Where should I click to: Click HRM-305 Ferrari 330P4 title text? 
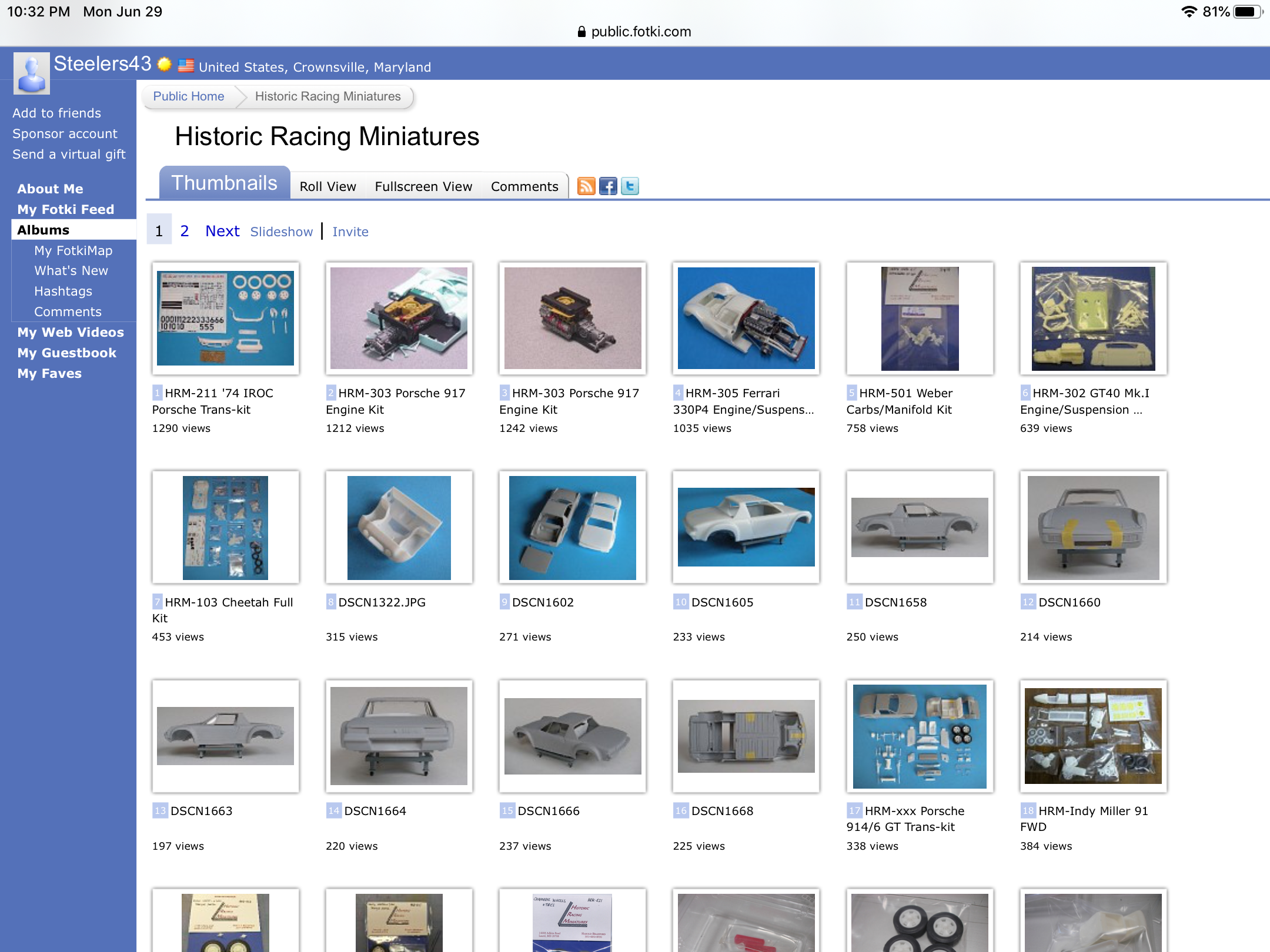pyautogui.click(x=744, y=401)
